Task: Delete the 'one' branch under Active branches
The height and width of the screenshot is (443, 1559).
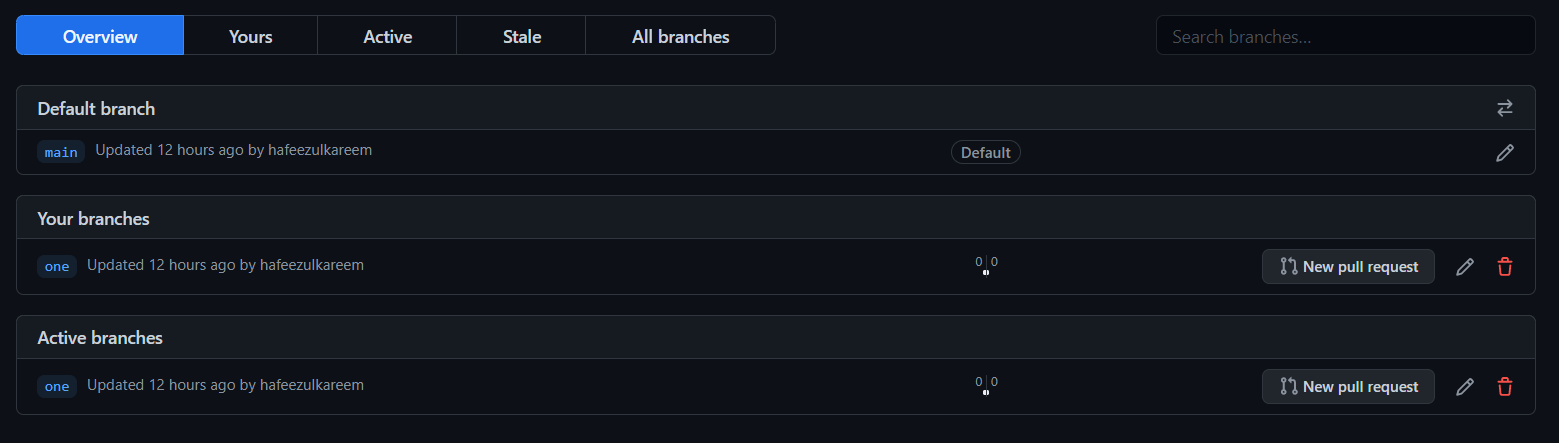Action: point(1504,387)
